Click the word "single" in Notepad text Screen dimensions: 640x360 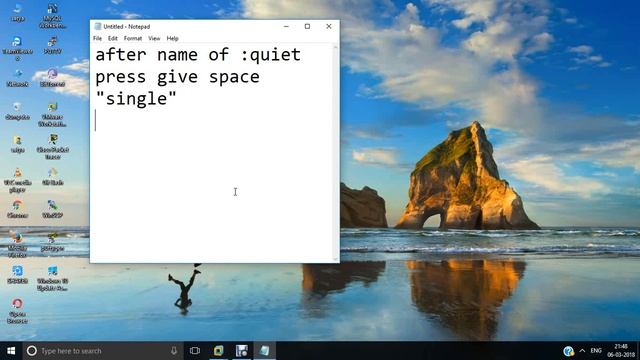(136, 98)
